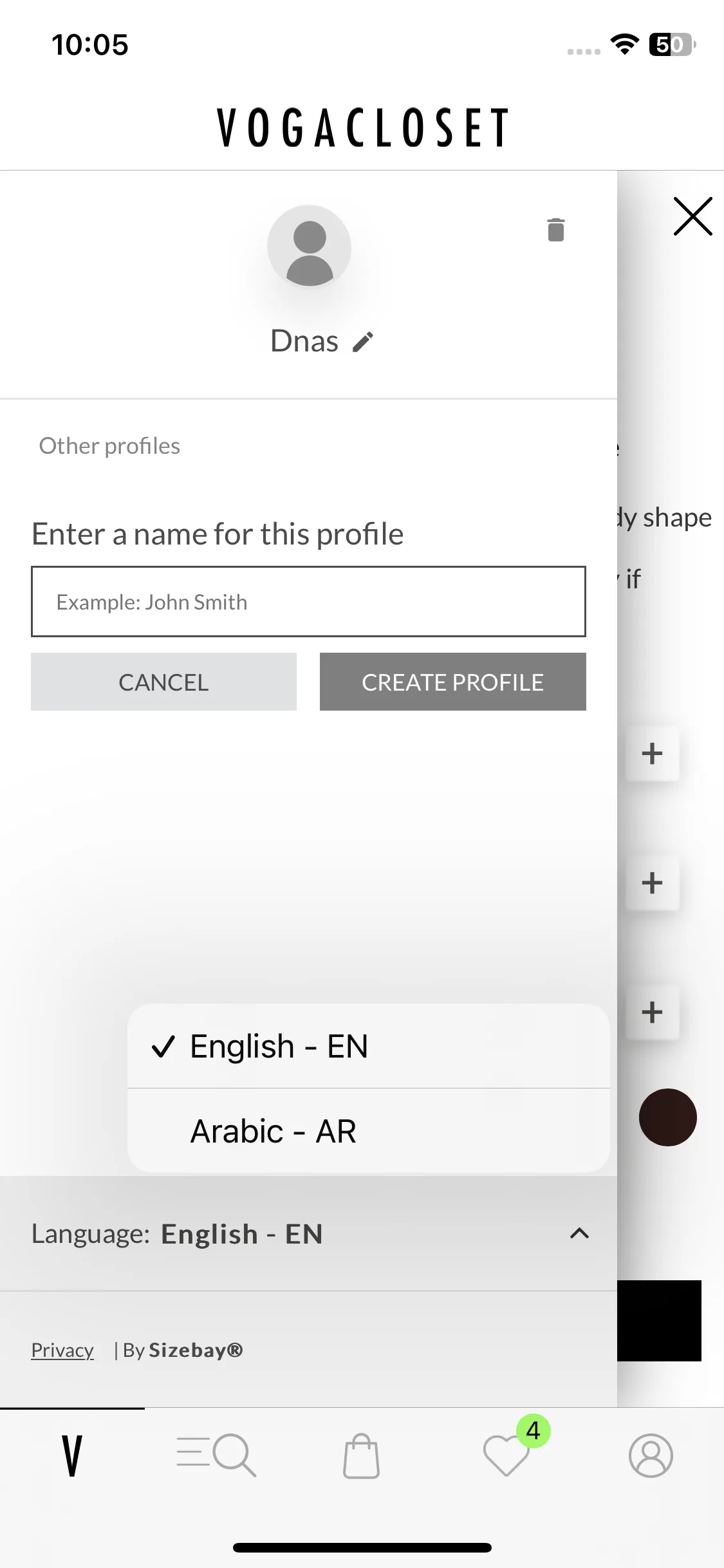Open the V home tab
Image resolution: width=724 pixels, height=1568 pixels.
(72, 1455)
